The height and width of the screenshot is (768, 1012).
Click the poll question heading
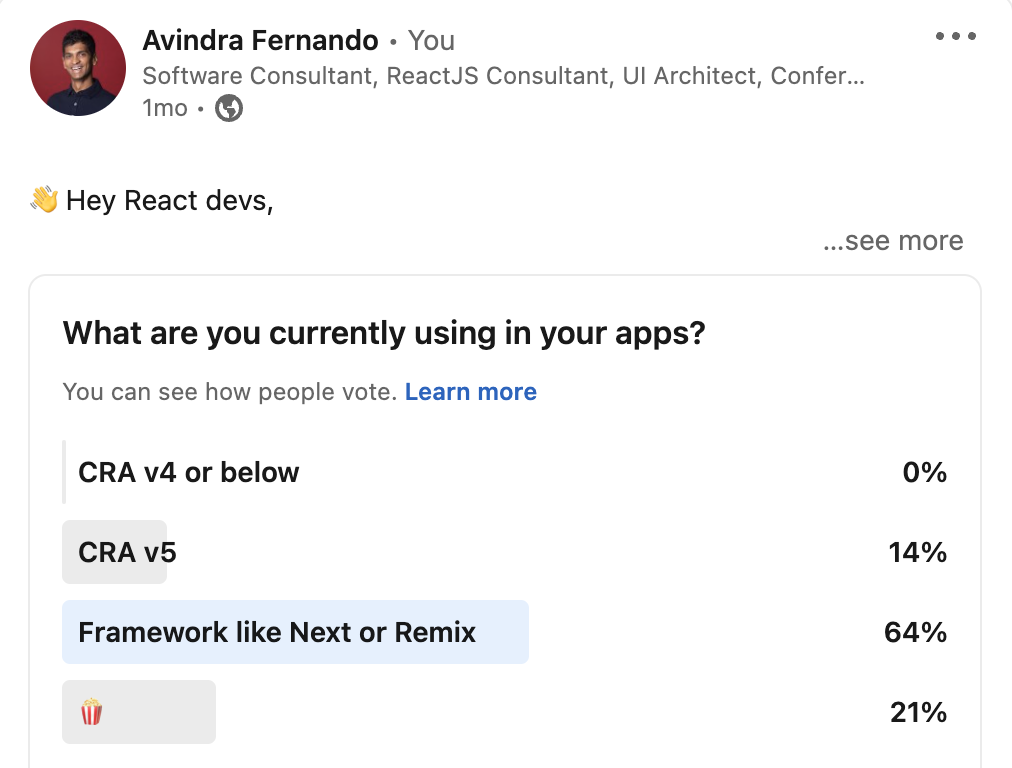coord(384,333)
